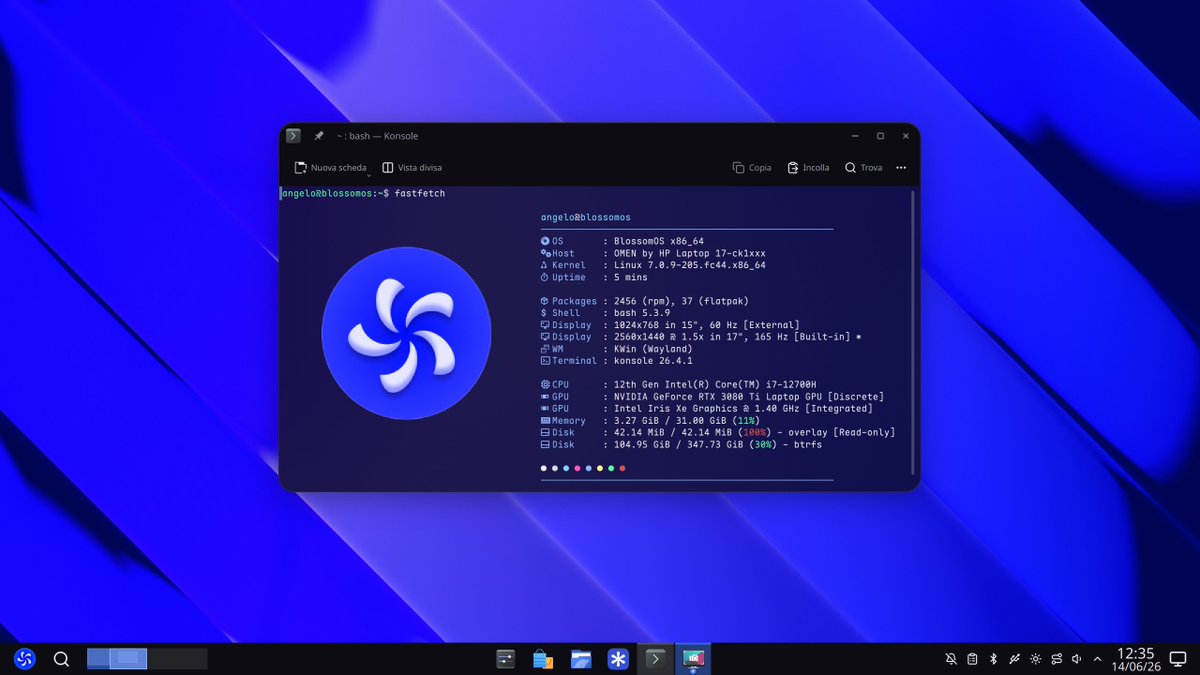Open the Bluetooth tray icon
The height and width of the screenshot is (675, 1200).
pyautogui.click(x=993, y=659)
